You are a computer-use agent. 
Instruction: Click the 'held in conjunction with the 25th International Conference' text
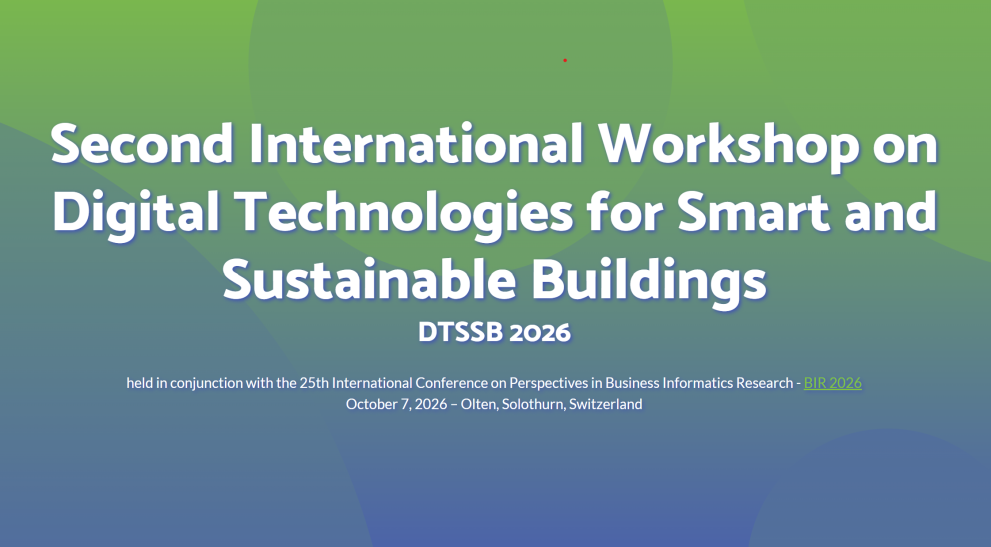point(307,383)
